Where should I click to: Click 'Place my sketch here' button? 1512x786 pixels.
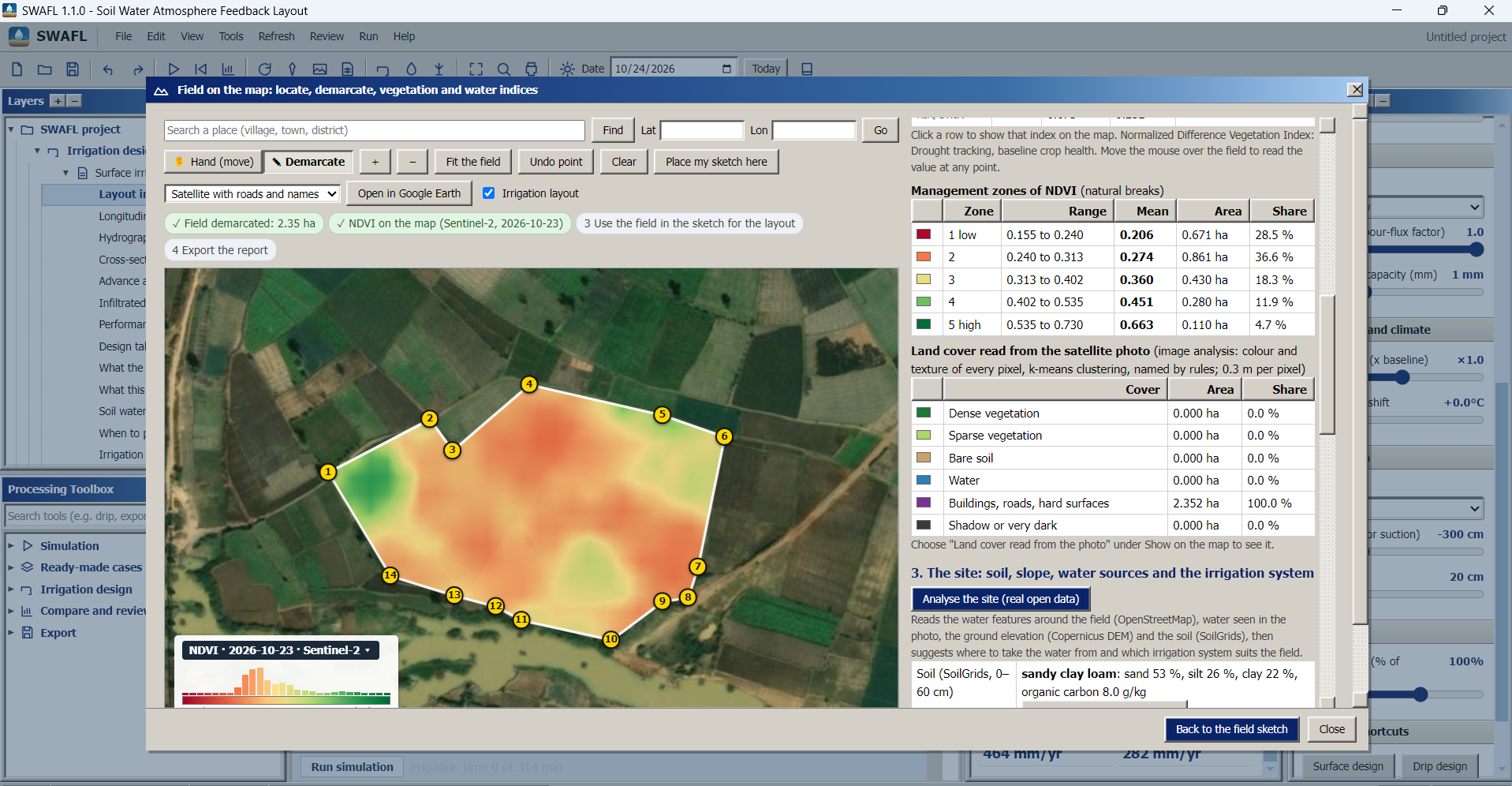(x=716, y=162)
